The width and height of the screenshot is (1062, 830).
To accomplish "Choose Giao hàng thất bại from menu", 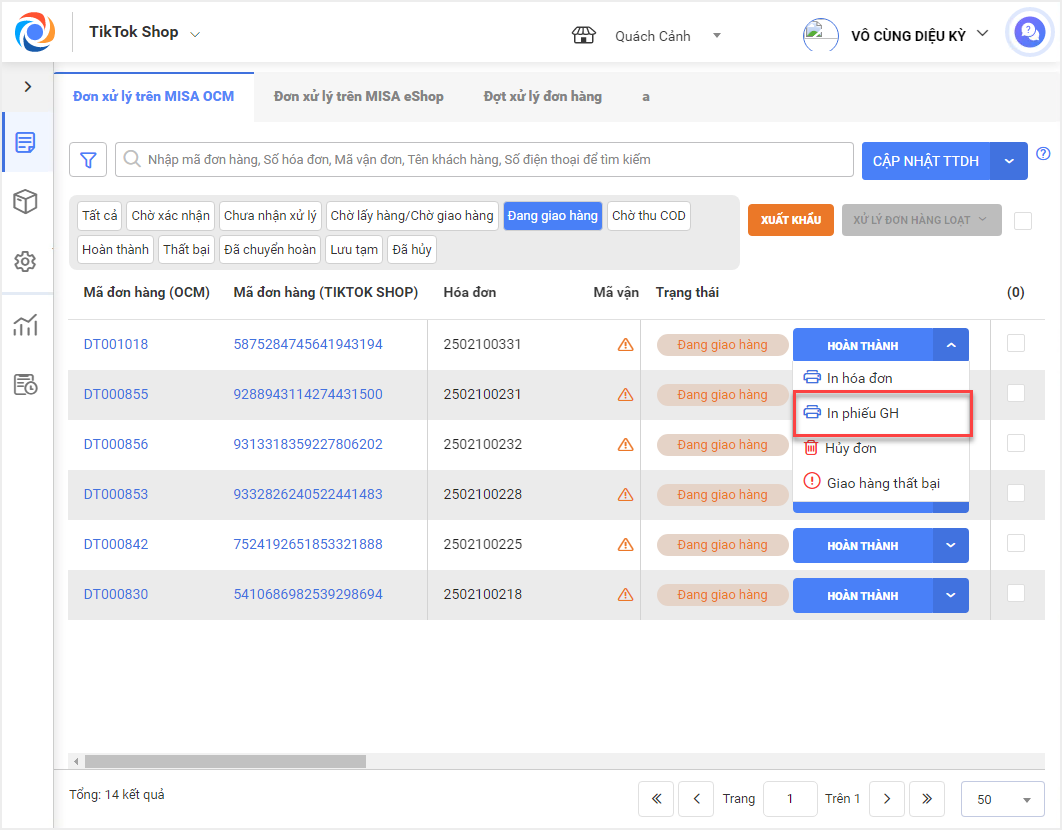I will 881,483.
